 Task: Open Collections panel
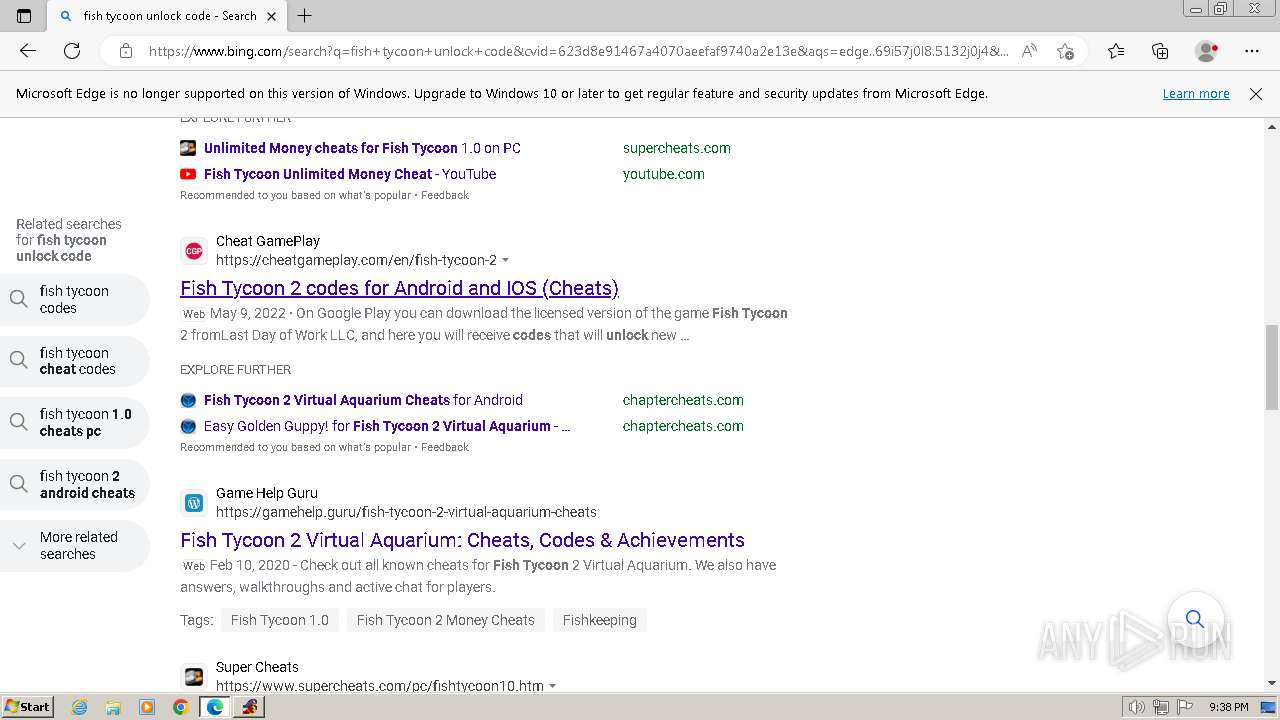point(1160,51)
